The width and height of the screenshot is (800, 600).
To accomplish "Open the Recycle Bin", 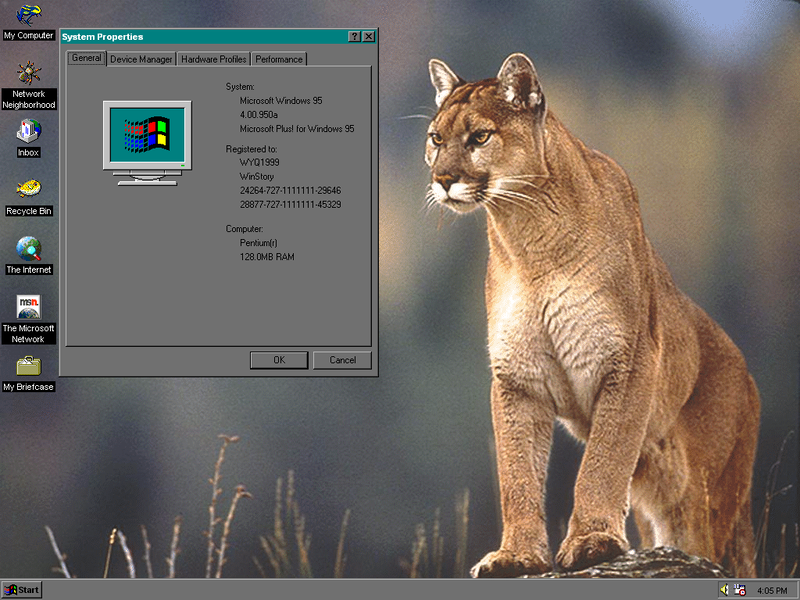I will tap(27, 192).
